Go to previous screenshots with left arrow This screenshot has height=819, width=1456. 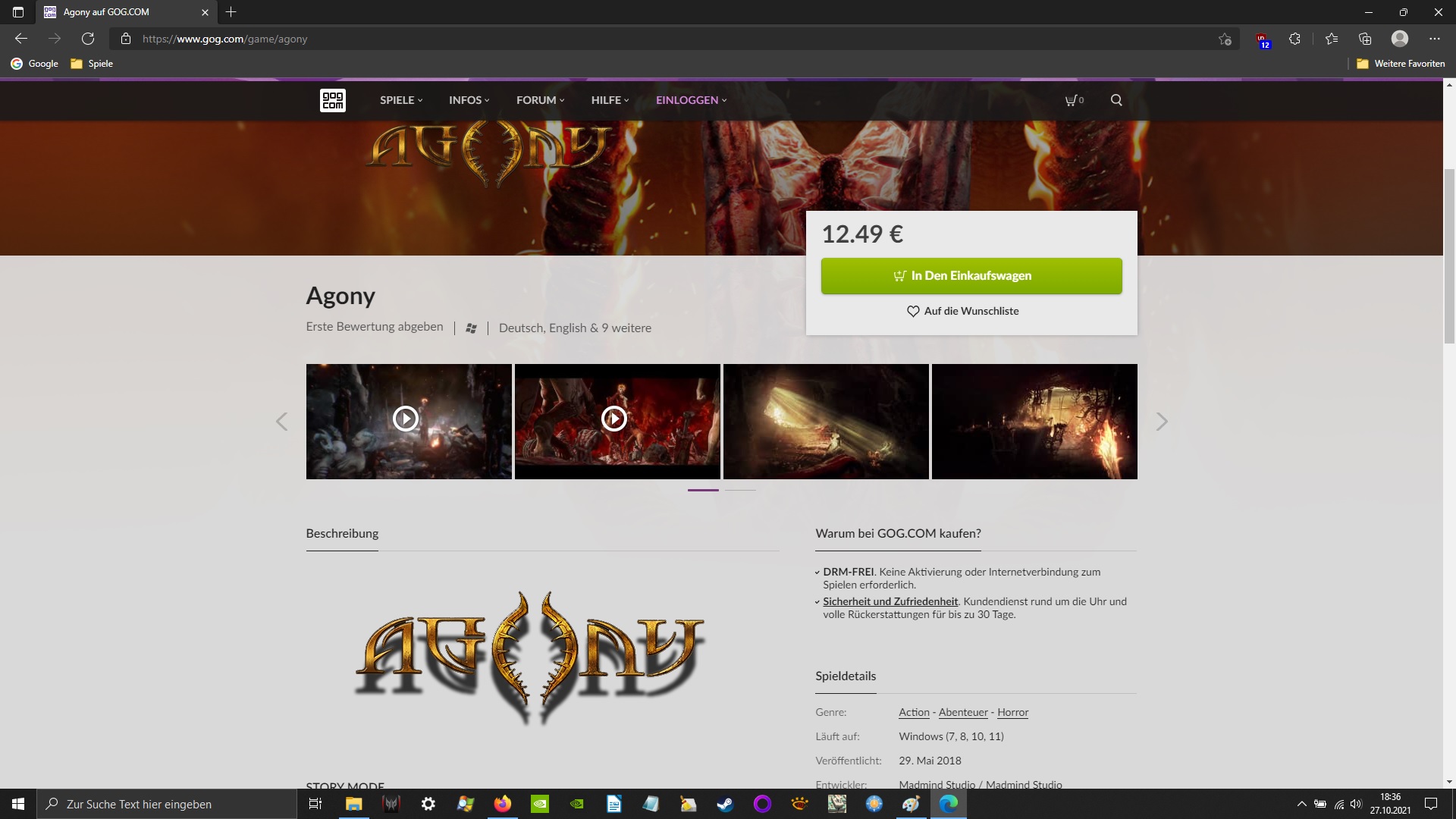(x=281, y=422)
